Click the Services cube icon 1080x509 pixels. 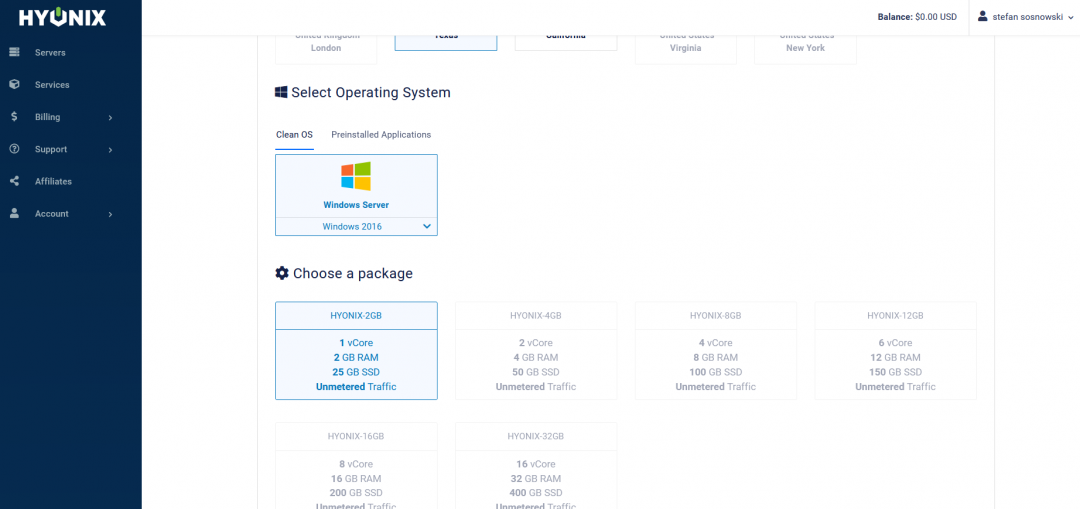pyautogui.click(x=14, y=85)
